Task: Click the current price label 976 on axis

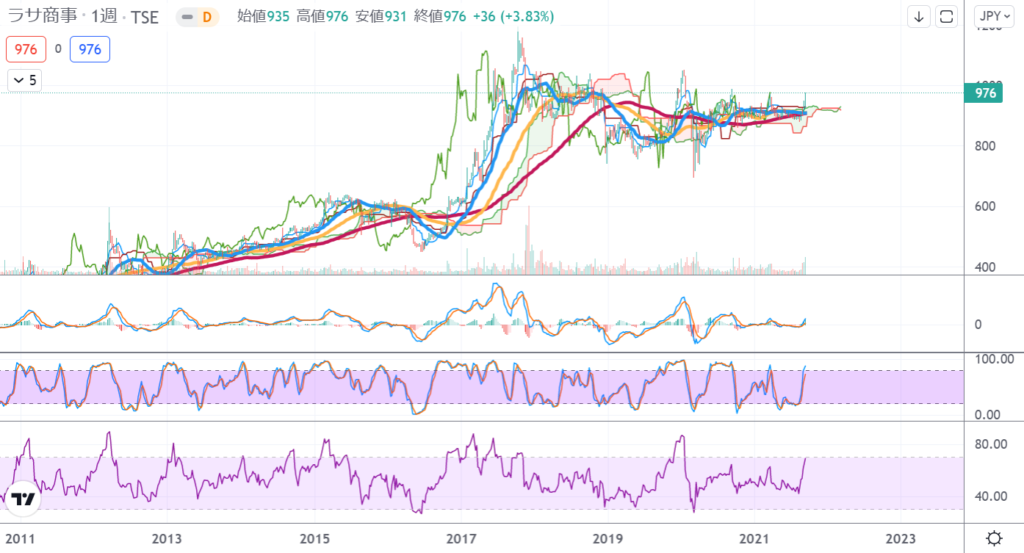Action: [985, 93]
